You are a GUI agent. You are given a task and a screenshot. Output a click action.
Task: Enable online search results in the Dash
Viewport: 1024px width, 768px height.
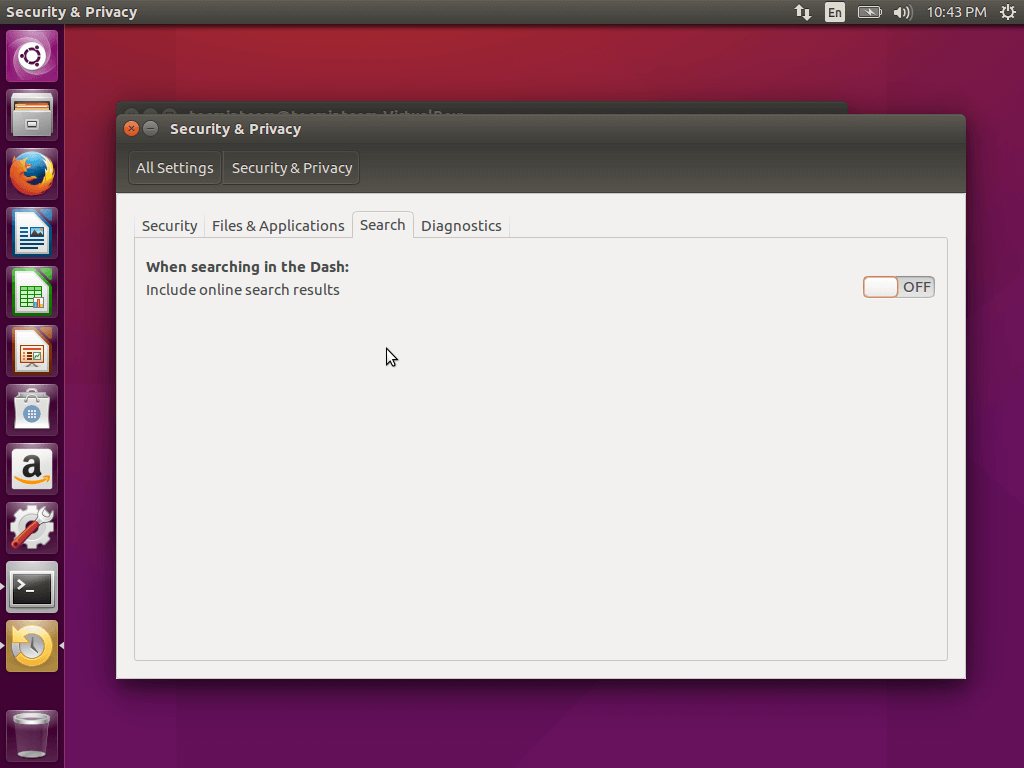click(897, 286)
